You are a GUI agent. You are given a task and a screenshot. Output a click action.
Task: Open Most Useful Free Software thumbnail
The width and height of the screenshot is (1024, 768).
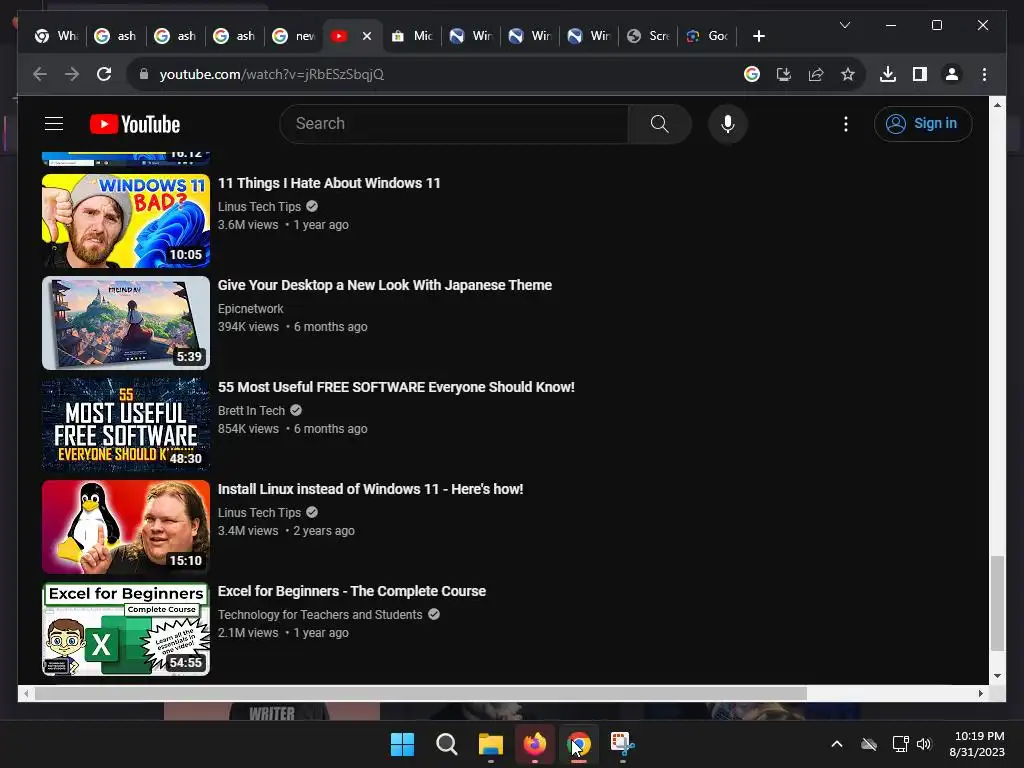126,424
